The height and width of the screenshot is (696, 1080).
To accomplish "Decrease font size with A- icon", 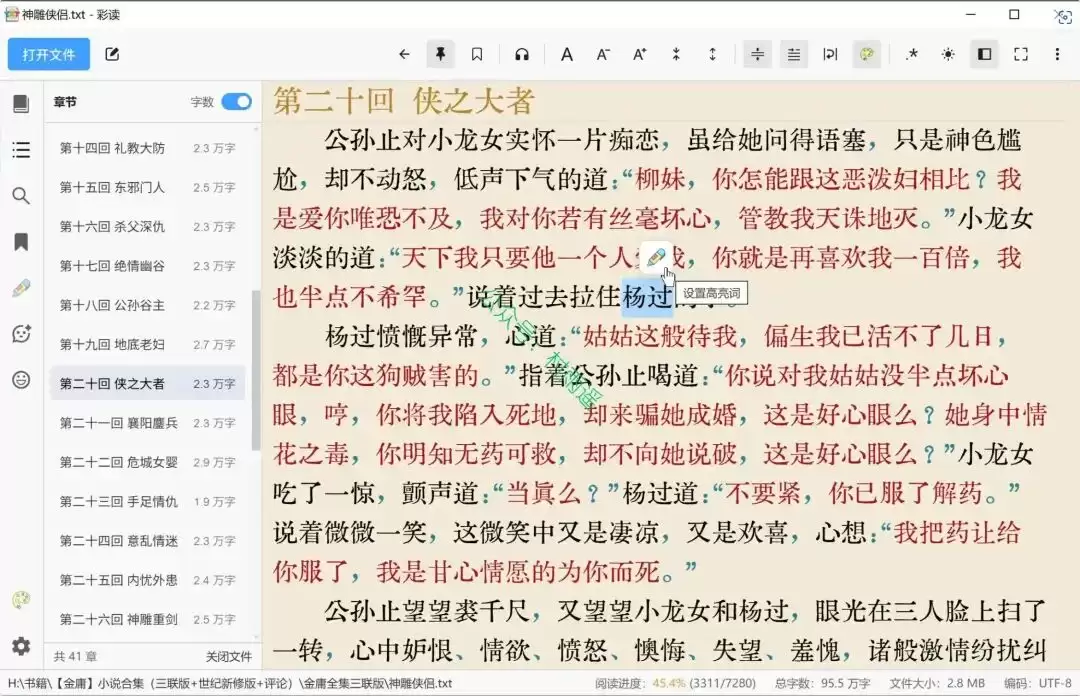I will pos(603,54).
